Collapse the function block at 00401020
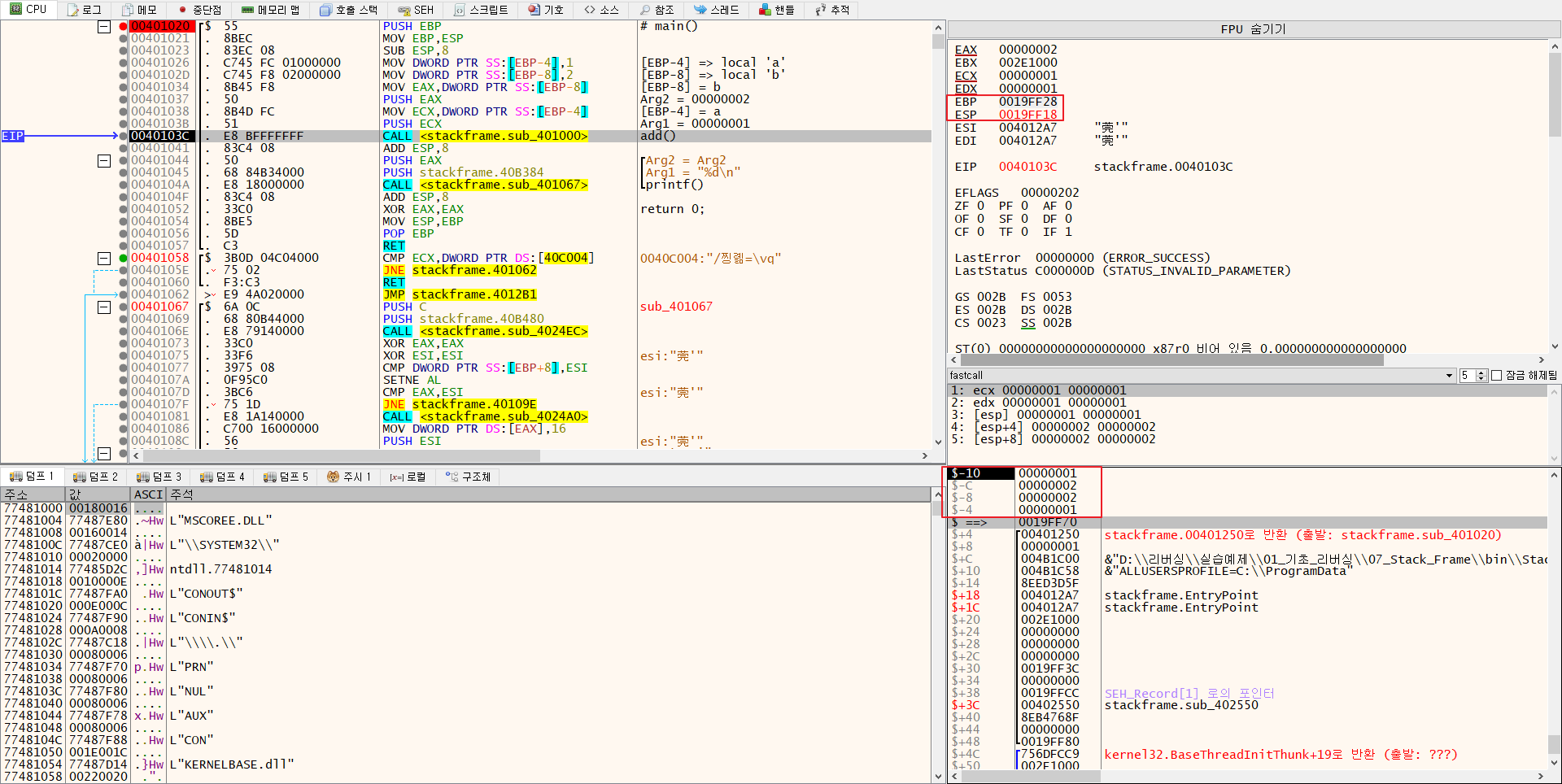The width and height of the screenshot is (1562, 784). pyautogui.click(x=104, y=27)
